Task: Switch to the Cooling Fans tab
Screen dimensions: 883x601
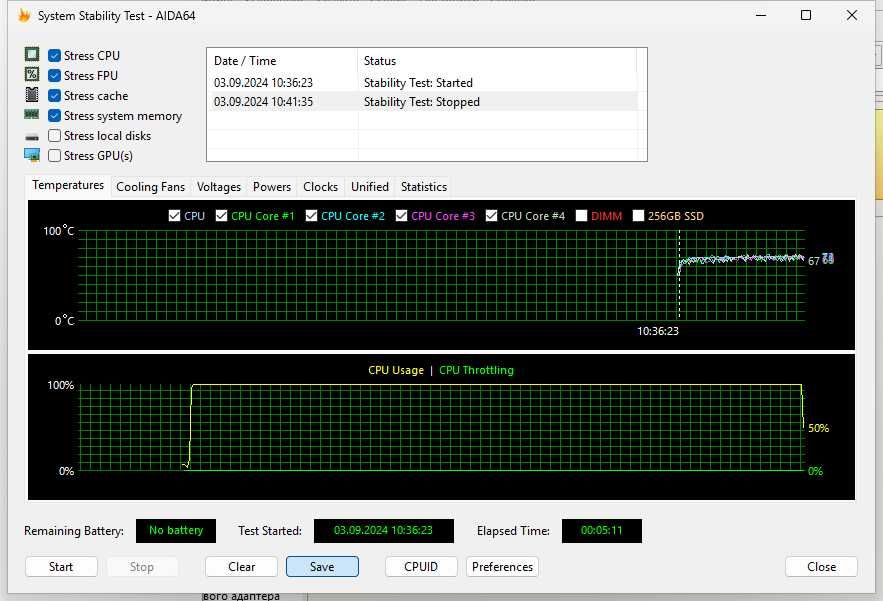Action: coord(150,187)
